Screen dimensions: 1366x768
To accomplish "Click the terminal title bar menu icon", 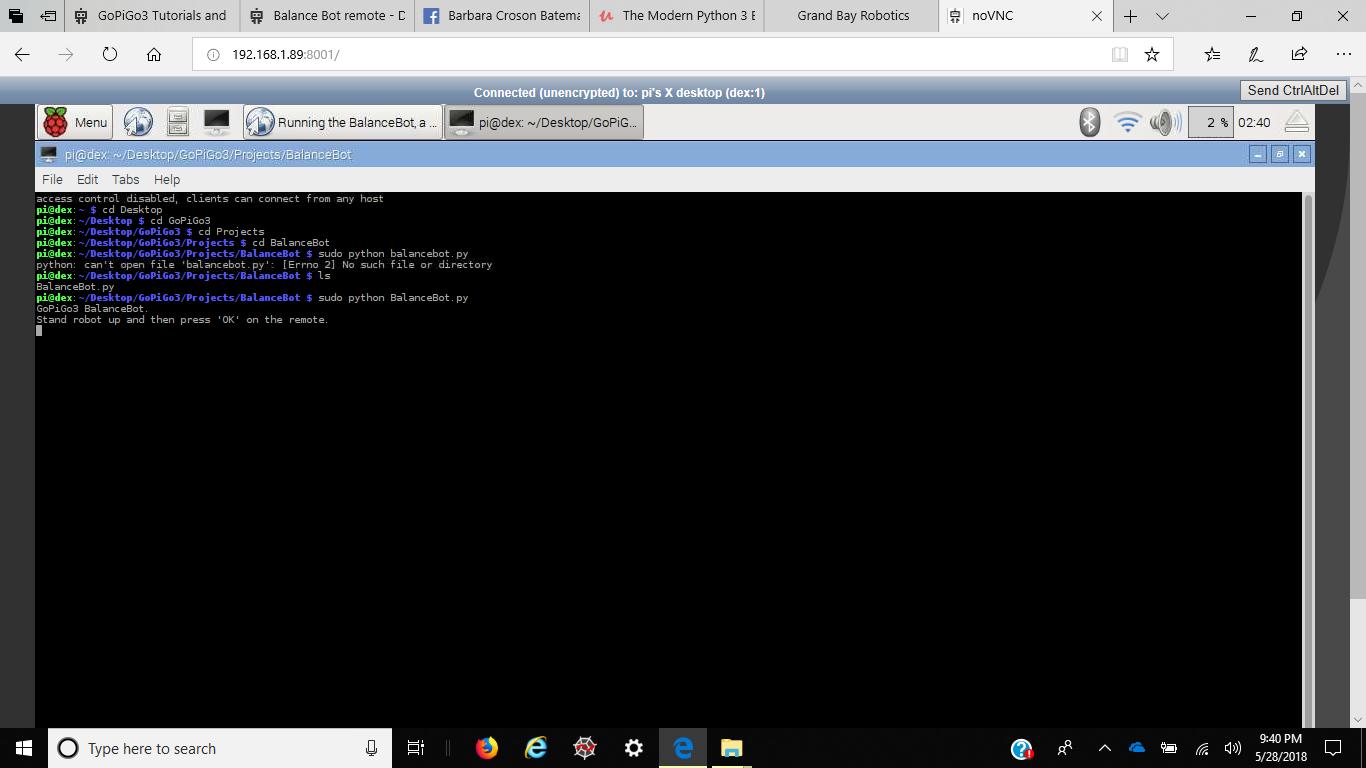I will 48,154.
